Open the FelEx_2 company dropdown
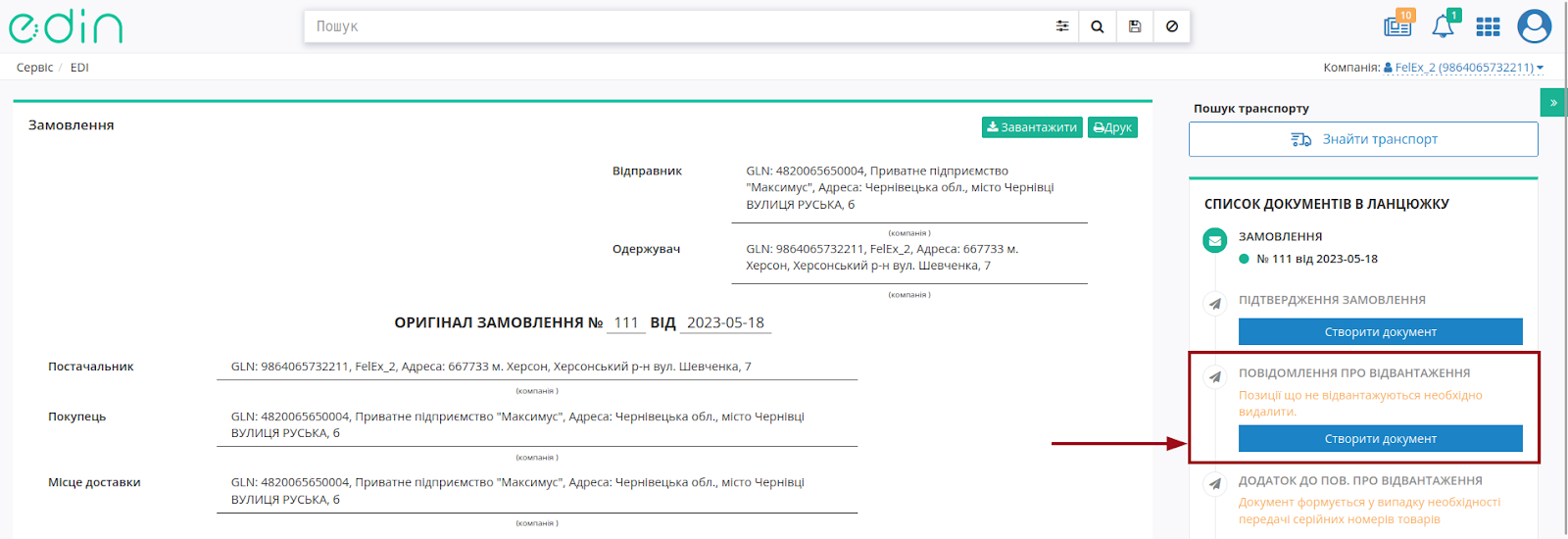This screenshot has width=1568, height=539. tap(1463, 68)
